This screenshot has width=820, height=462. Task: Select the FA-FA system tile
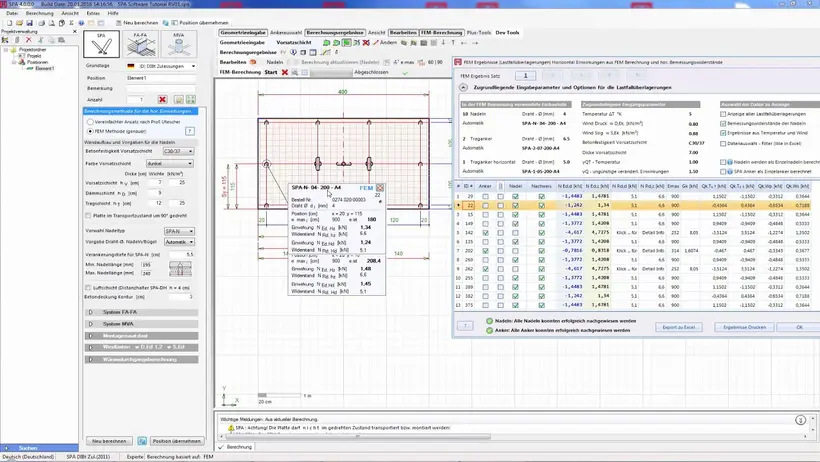pyautogui.click(x=140, y=44)
